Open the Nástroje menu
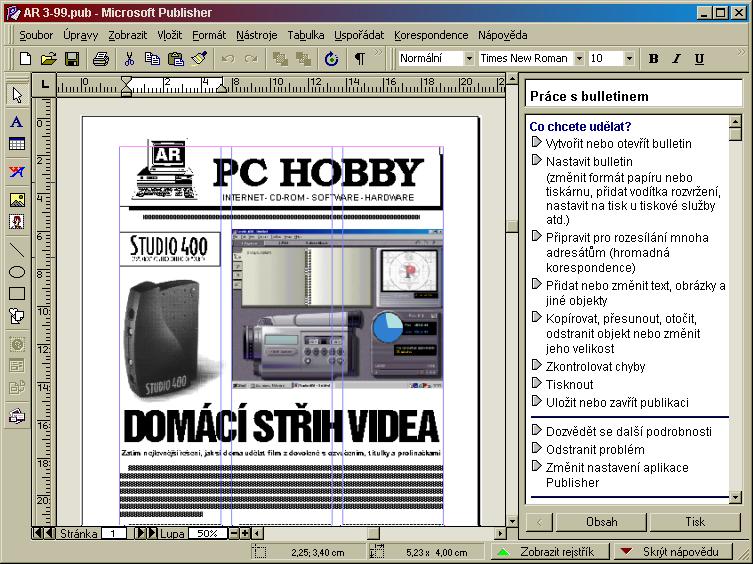 (256, 35)
